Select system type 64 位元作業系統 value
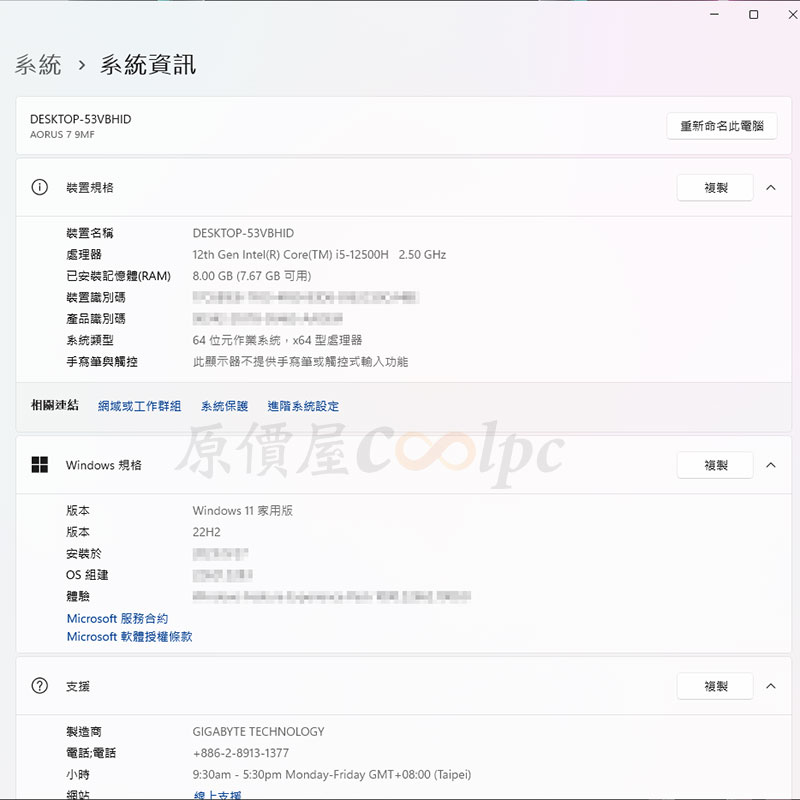Image resolution: width=800 pixels, height=800 pixels. pyautogui.click(x=277, y=340)
